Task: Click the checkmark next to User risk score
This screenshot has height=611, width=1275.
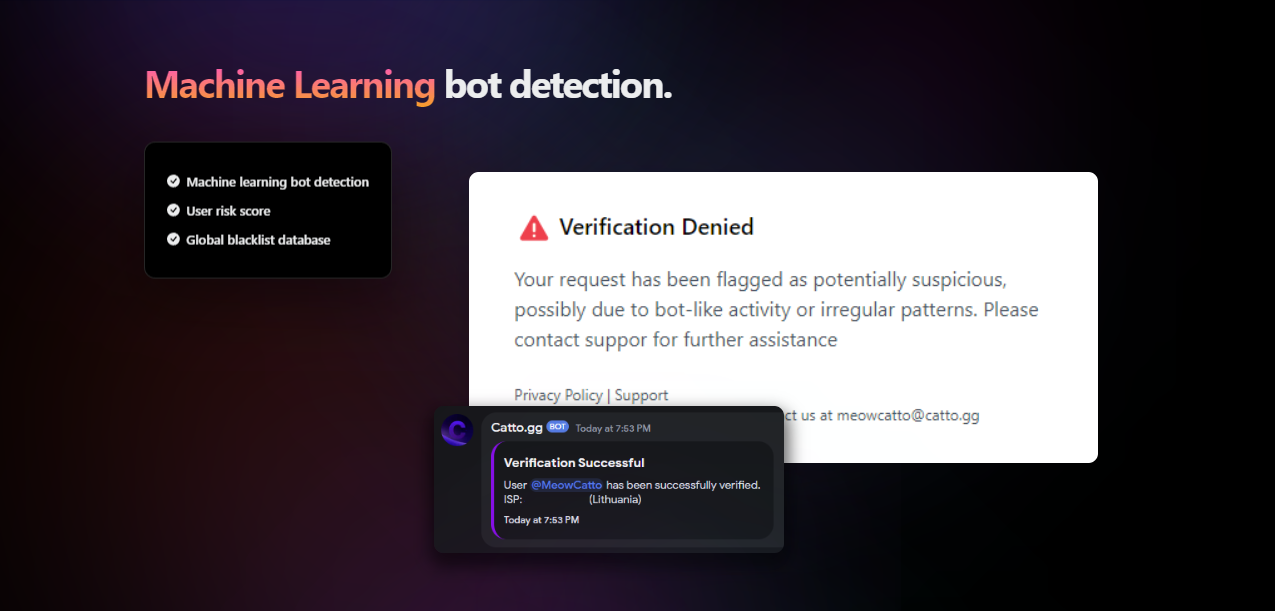Action: 173,211
